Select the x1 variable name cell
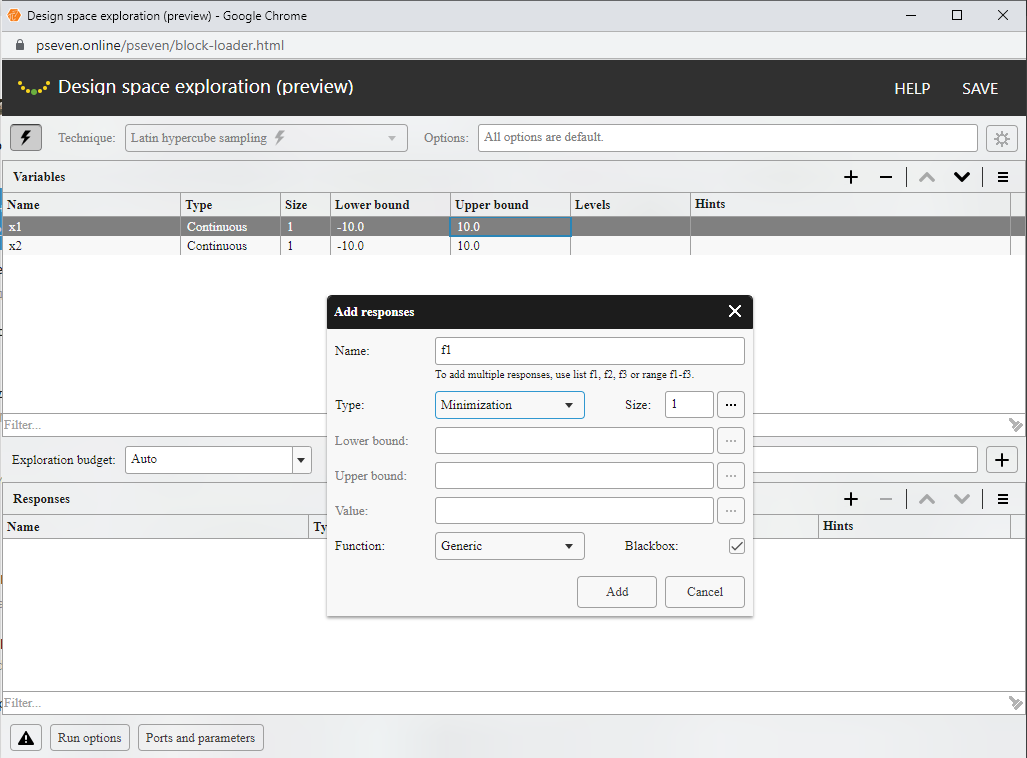This screenshot has height=758, width=1027. click(92, 227)
